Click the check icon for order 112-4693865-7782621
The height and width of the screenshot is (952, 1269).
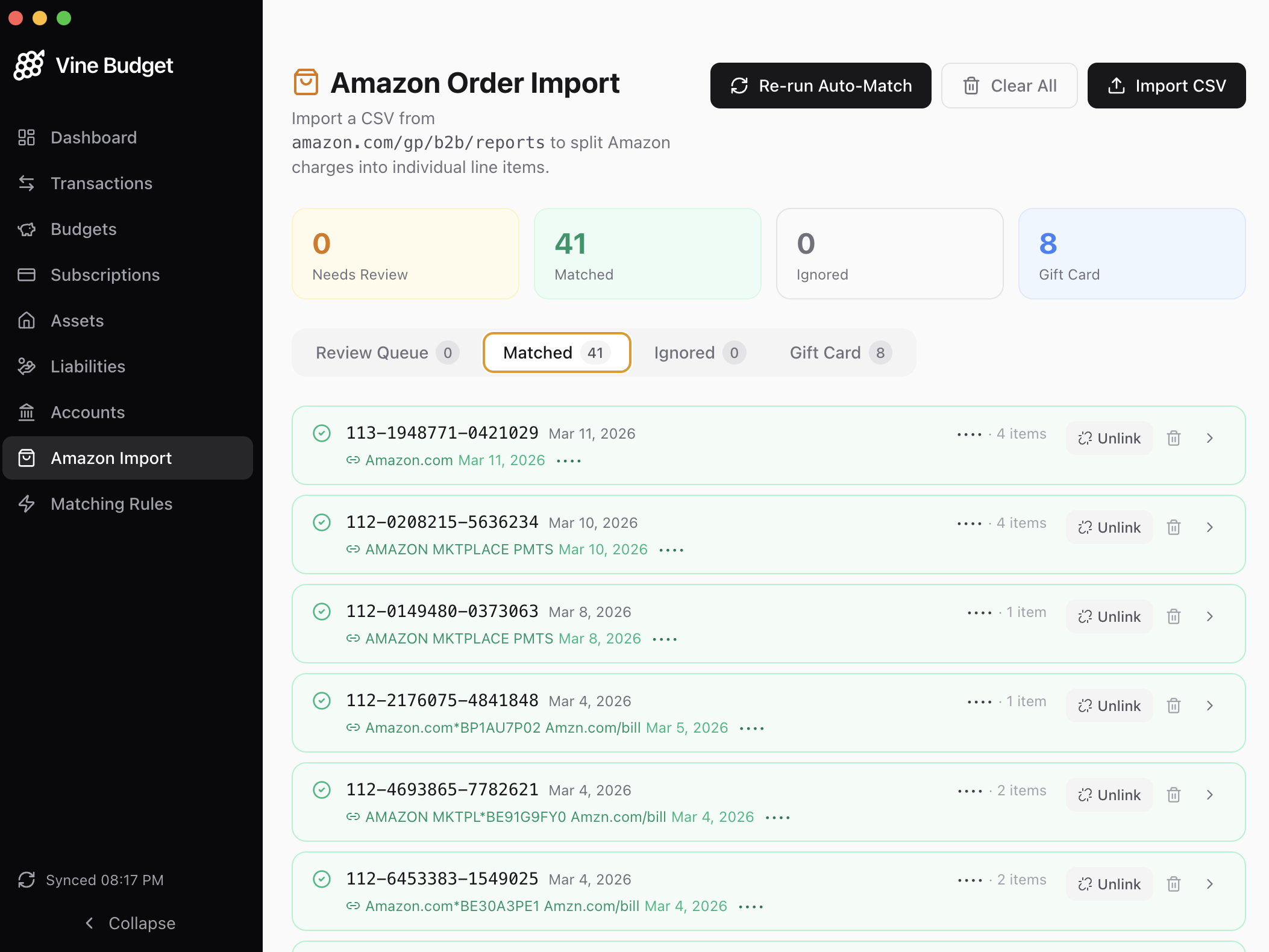(x=322, y=790)
